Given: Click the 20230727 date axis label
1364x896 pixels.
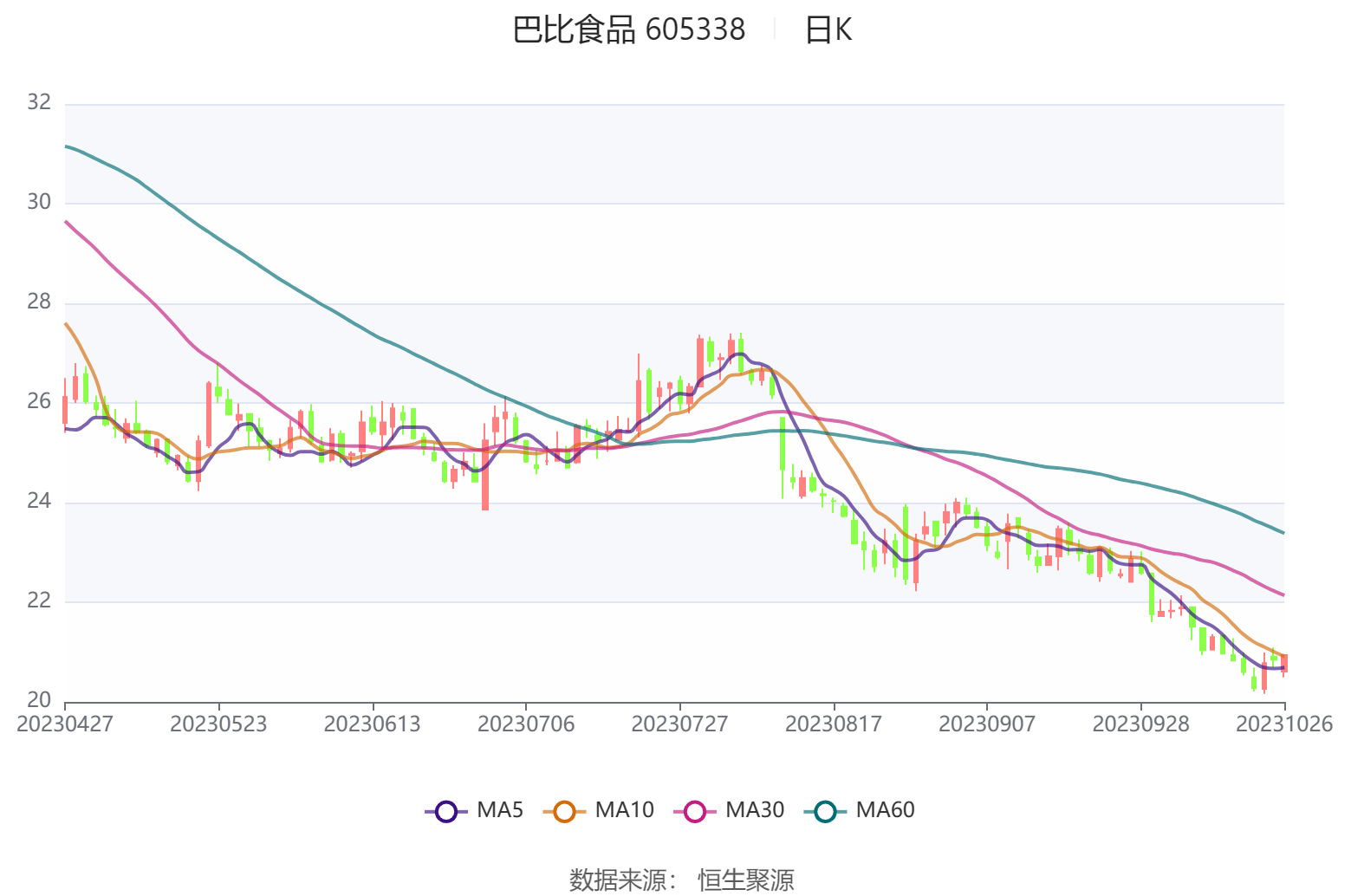Looking at the screenshot, I should tap(679, 724).
